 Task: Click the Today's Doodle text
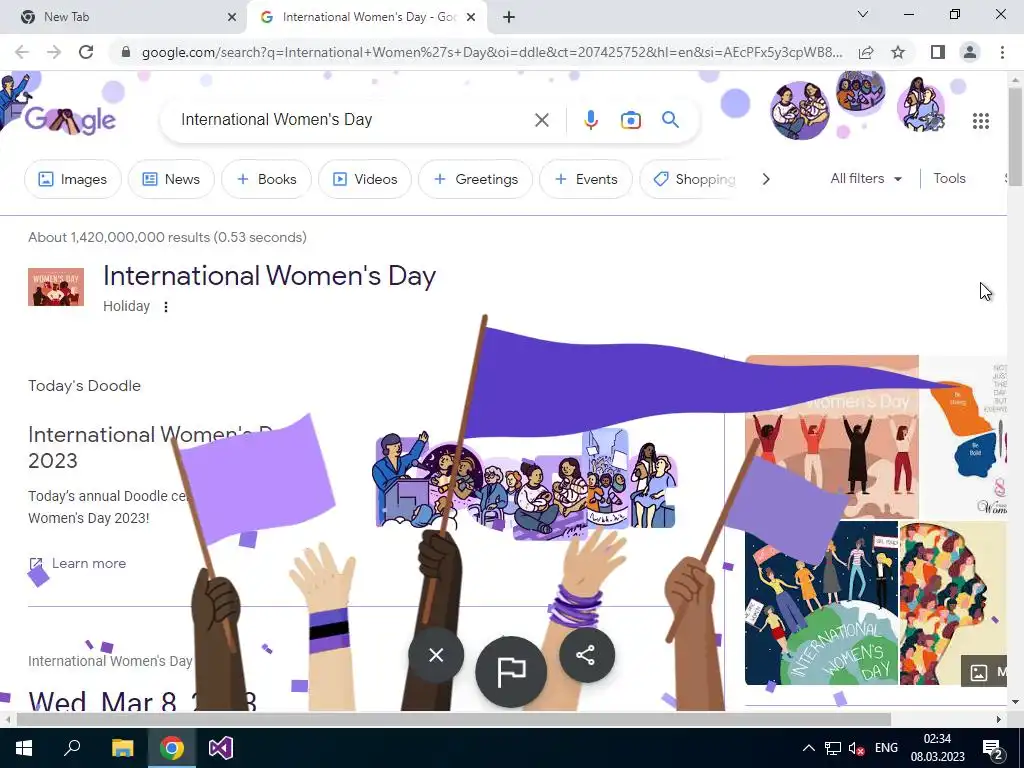pyautogui.click(x=84, y=386)
